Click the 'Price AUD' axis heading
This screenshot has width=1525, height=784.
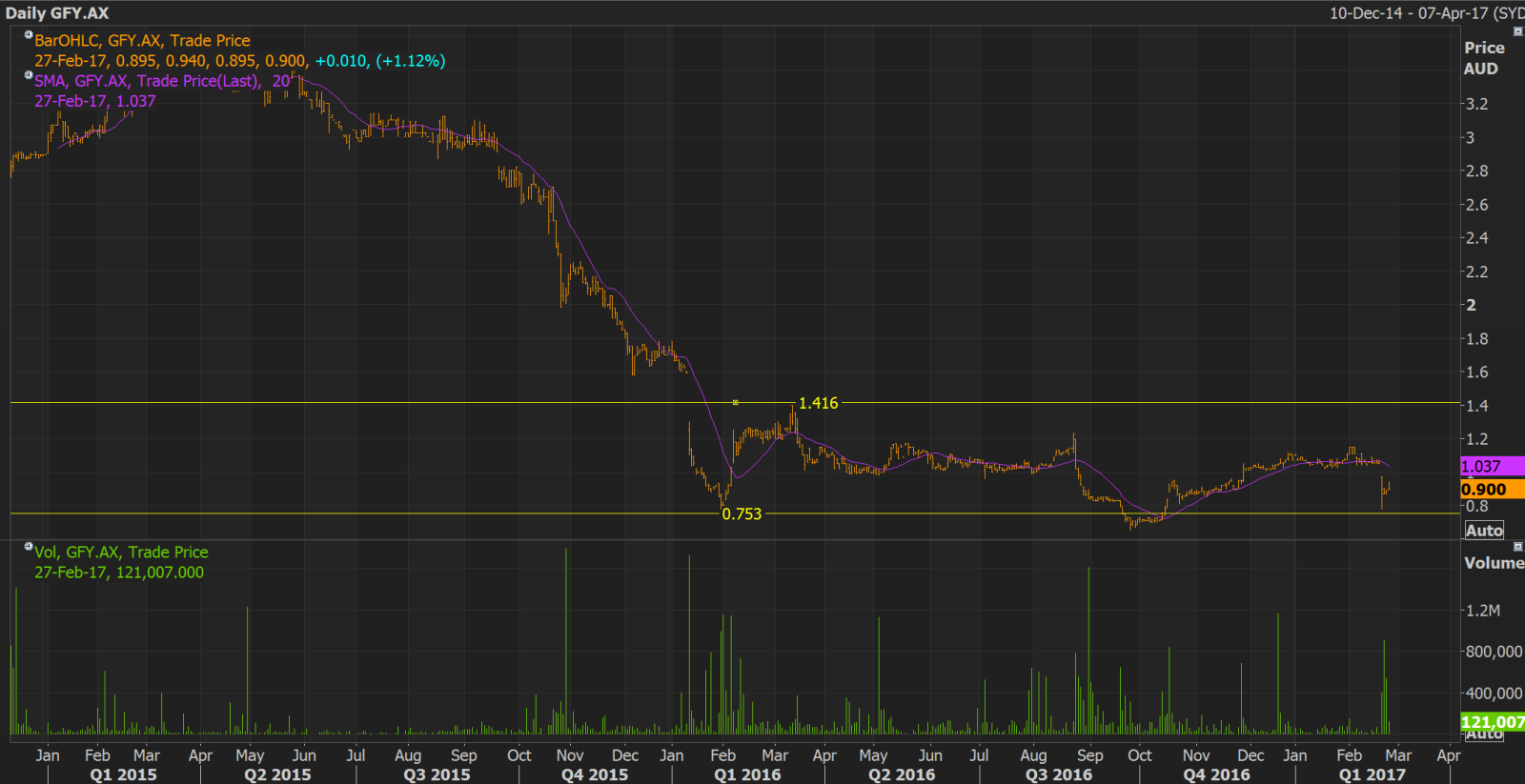[x=1484, y=58]
